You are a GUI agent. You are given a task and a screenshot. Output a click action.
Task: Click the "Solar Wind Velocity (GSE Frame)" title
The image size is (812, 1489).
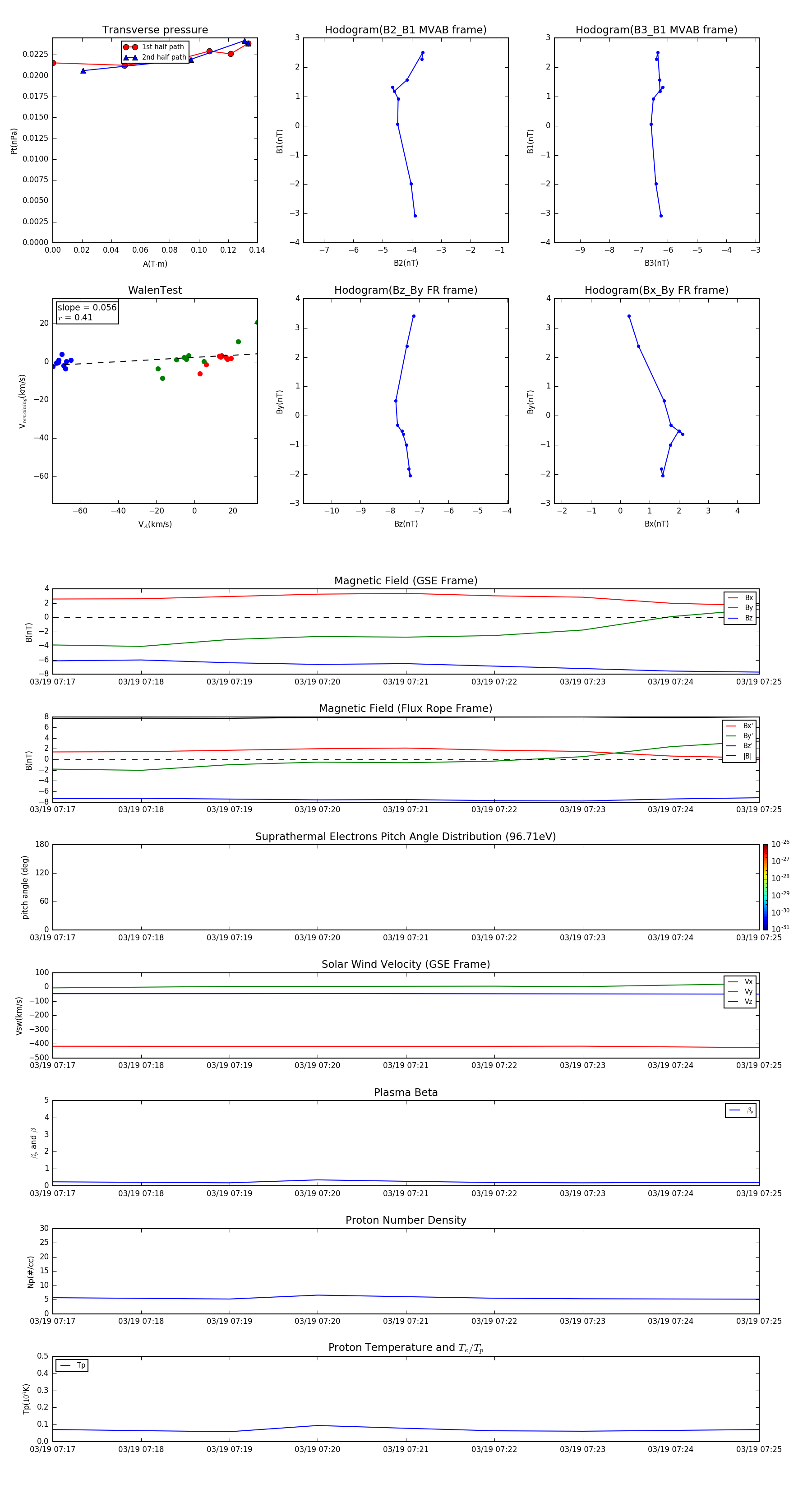[406, 964]
